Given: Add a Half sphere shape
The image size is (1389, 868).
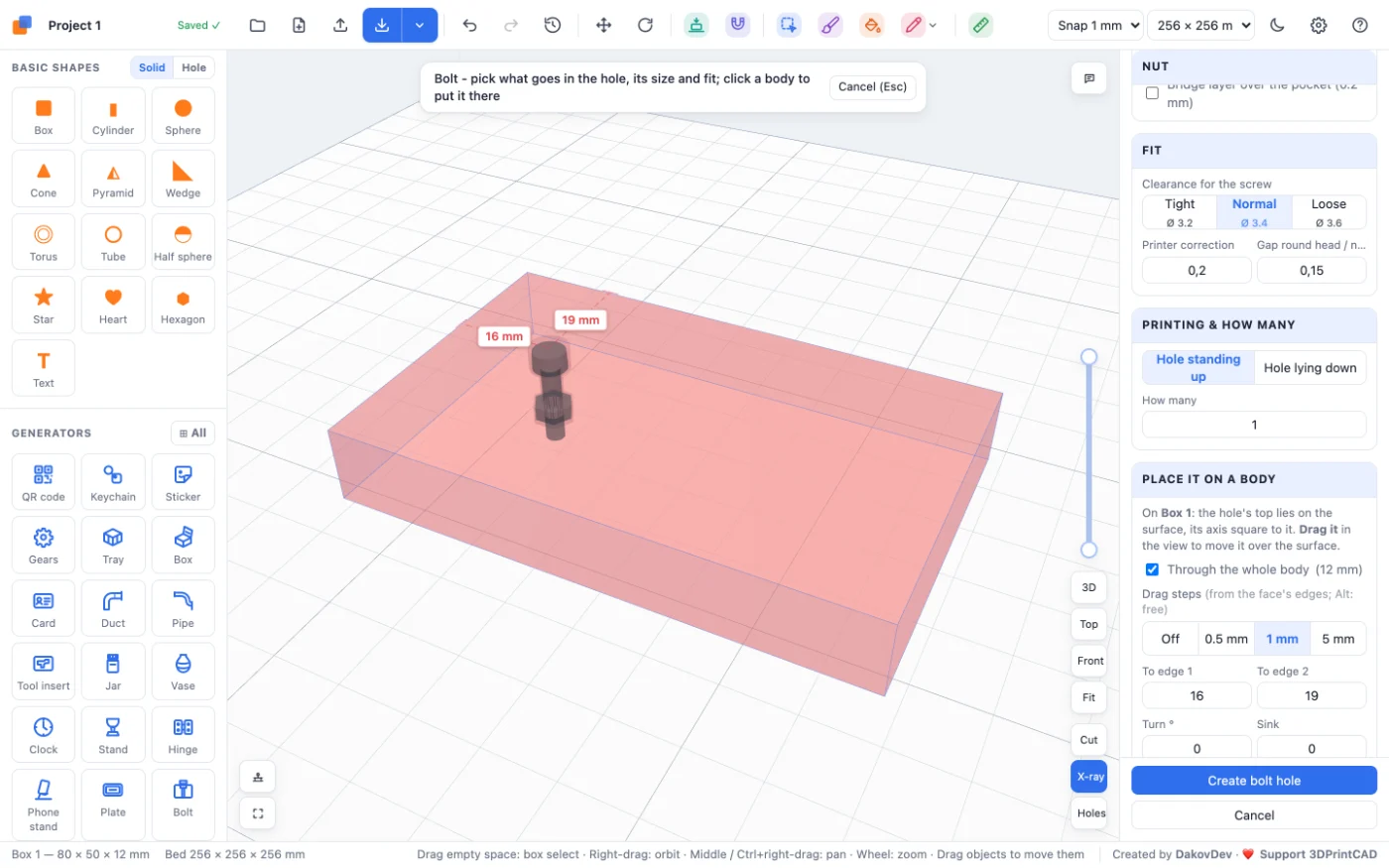Looking at the screenshot, I should [x=183, y=243].
